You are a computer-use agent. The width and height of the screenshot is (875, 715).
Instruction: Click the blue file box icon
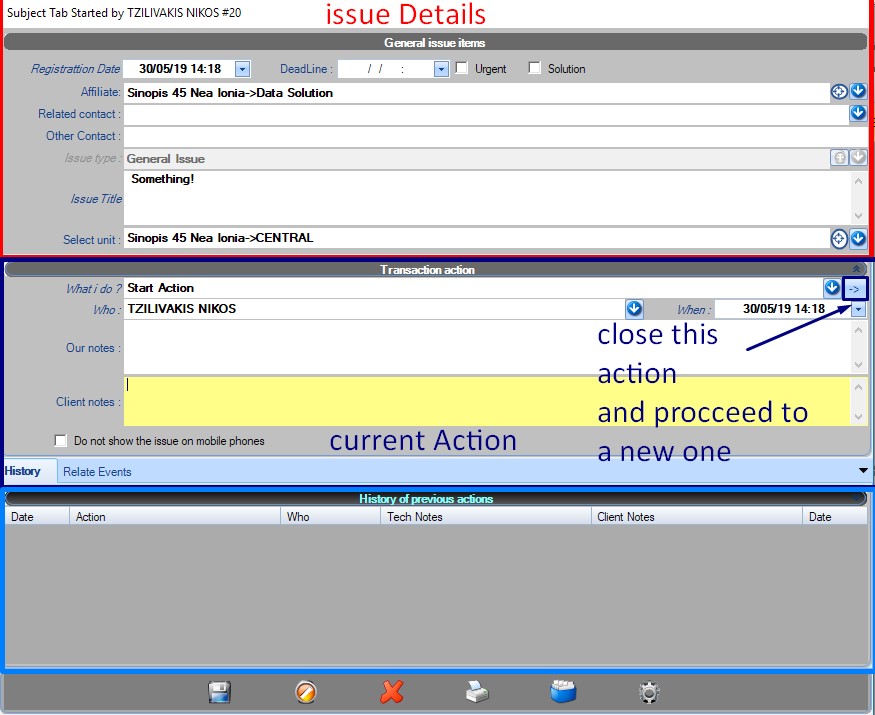(564, 692)
